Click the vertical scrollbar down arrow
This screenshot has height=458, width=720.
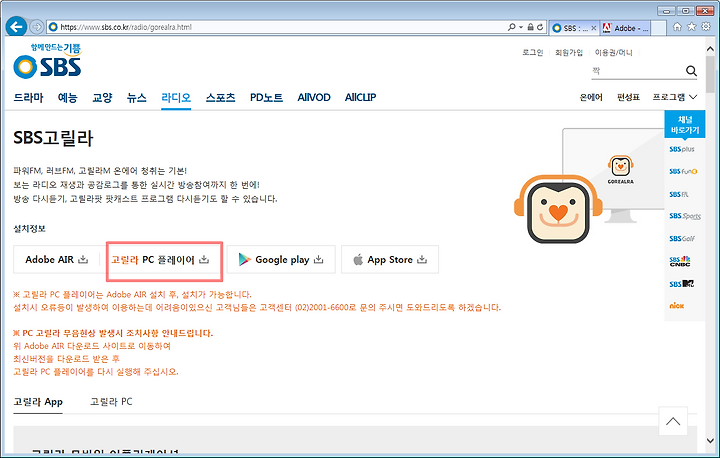[710, 440]
